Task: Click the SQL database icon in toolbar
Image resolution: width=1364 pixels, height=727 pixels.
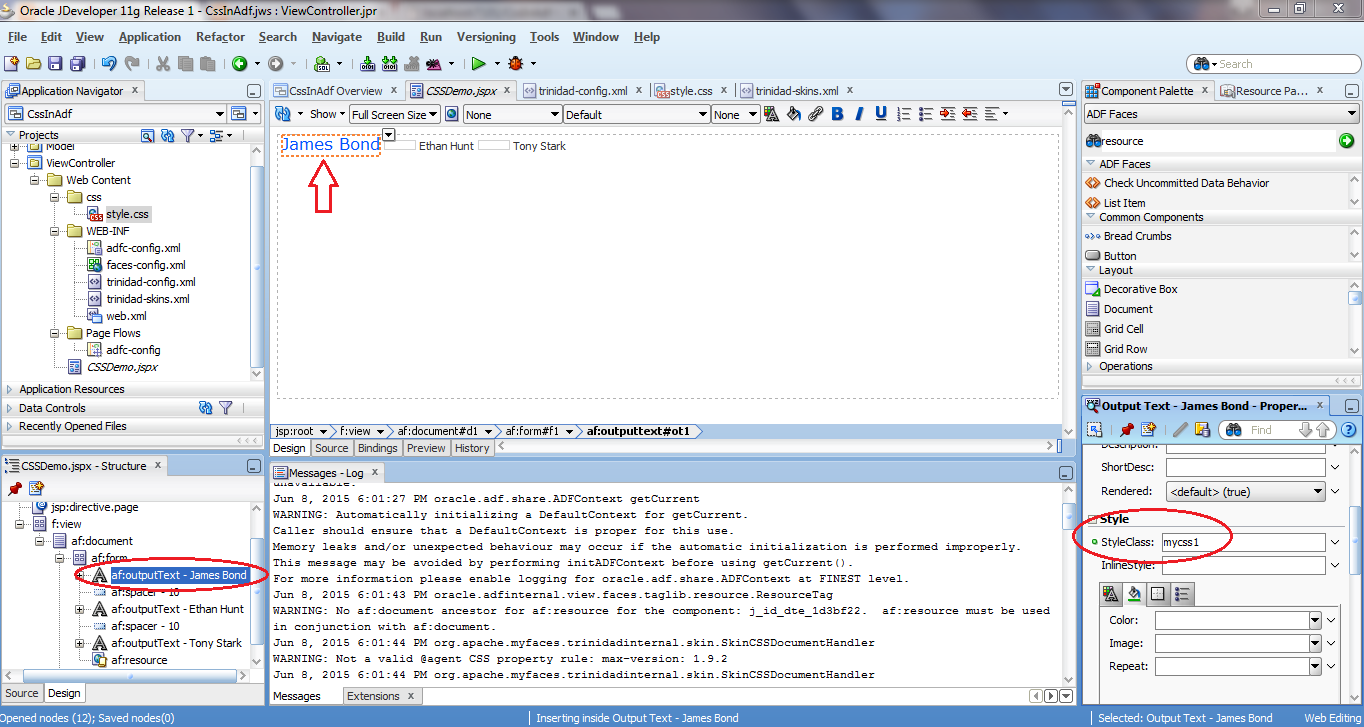Action: coord(322,64)
